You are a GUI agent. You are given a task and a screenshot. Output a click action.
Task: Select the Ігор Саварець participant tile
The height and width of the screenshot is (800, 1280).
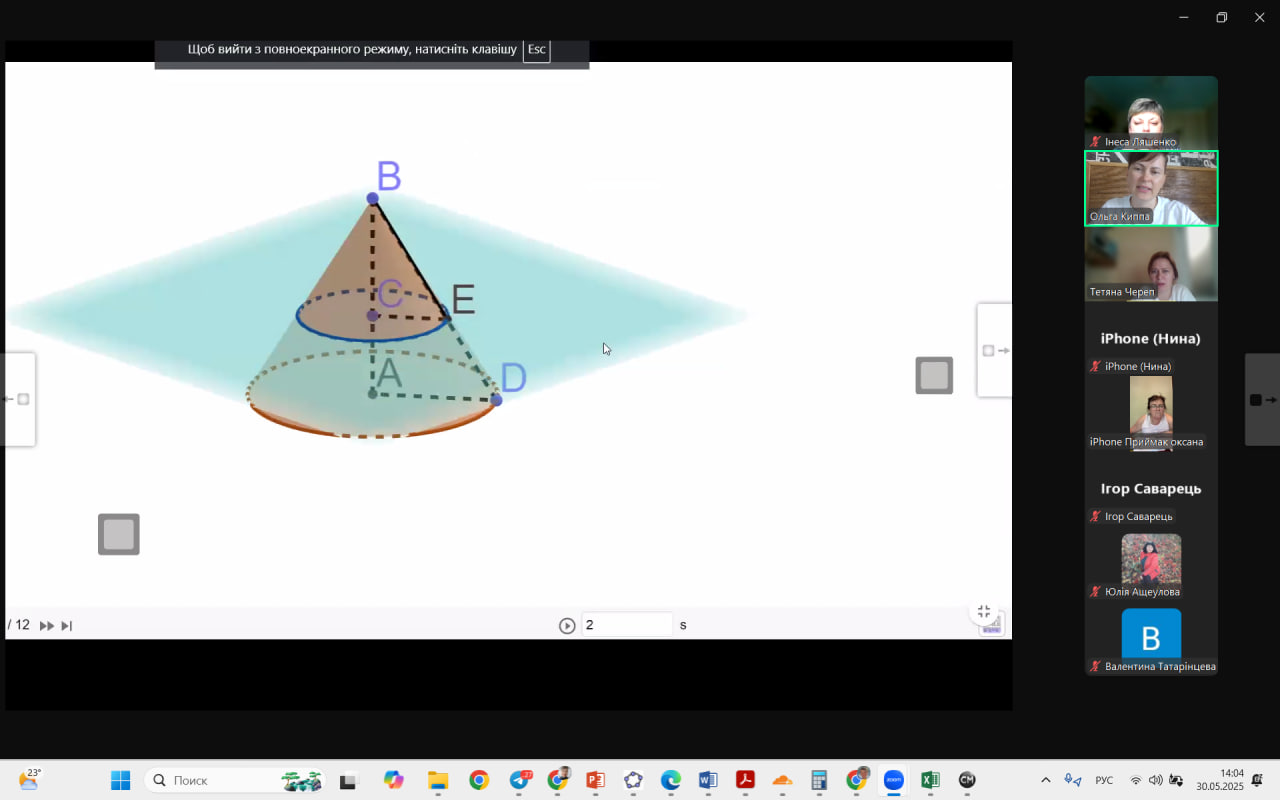pyautogui.click(x=1151, y=488)
